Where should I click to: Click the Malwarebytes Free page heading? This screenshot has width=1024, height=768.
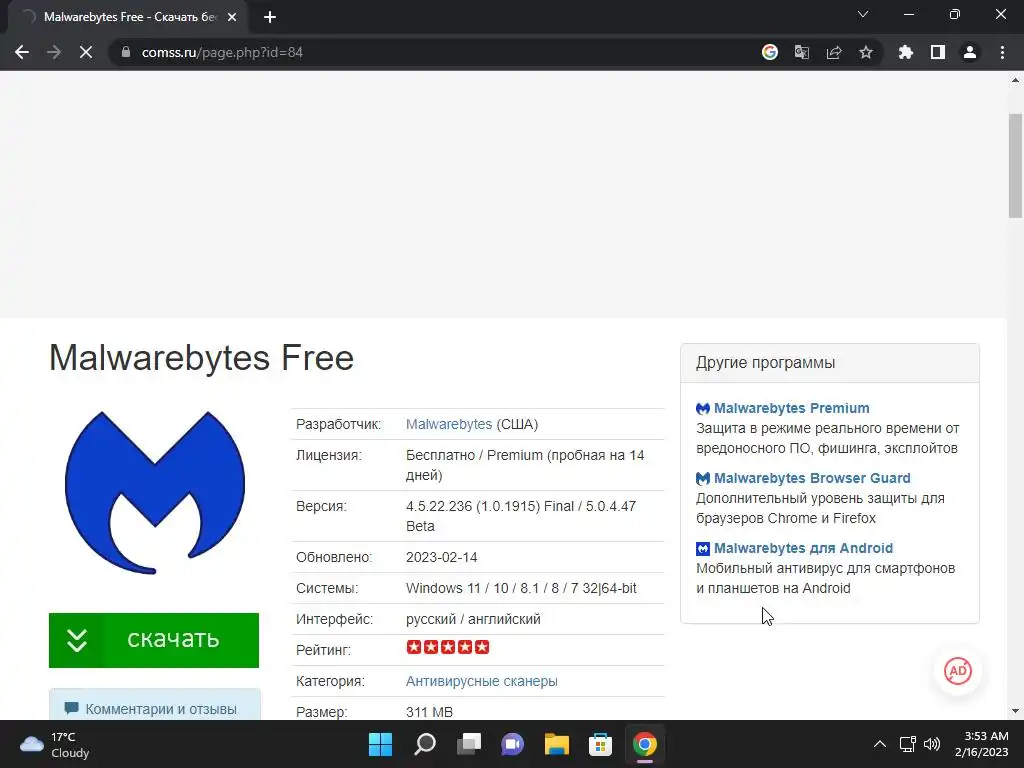[201, 358]
